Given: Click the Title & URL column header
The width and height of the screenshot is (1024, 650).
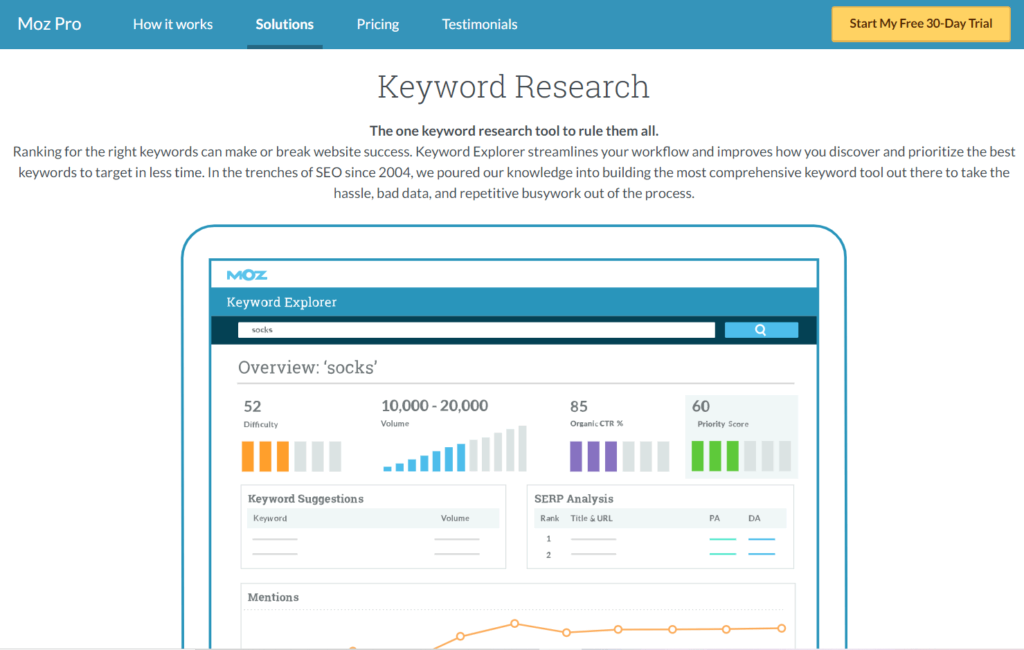Looking at the screenshot, I should point(592,518).
